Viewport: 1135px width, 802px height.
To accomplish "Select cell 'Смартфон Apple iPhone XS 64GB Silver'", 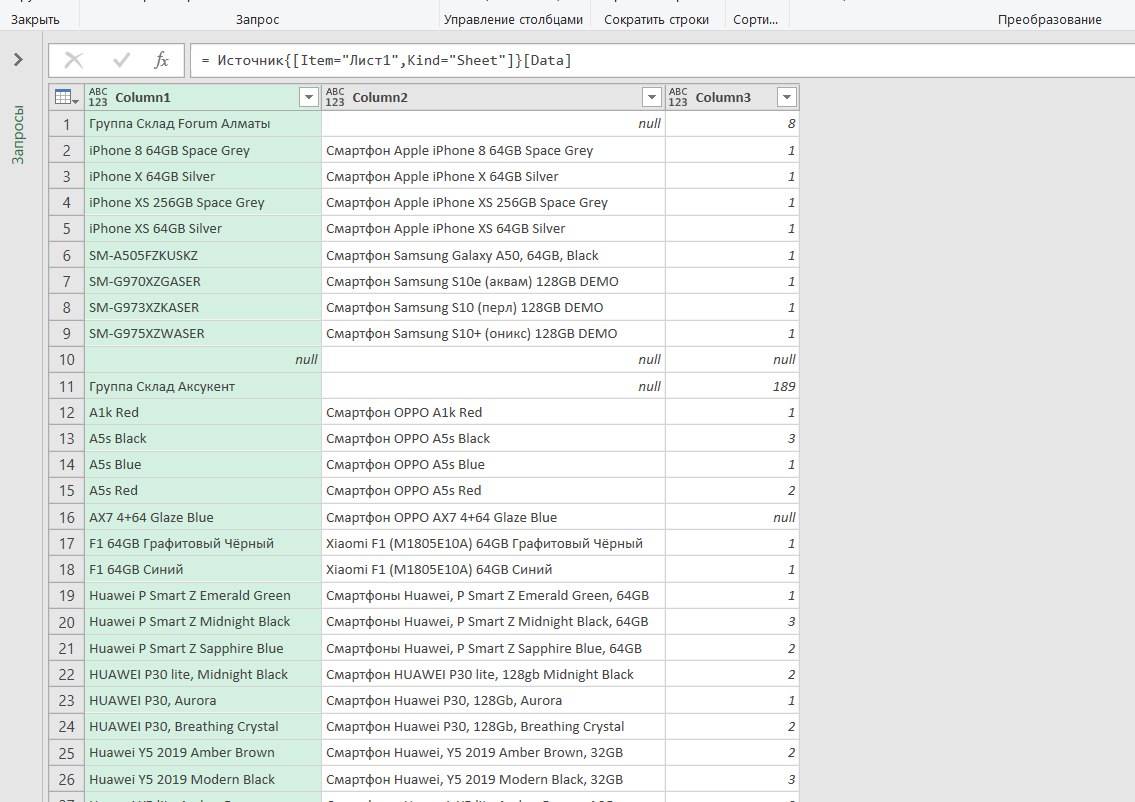I will pos(493,229).
